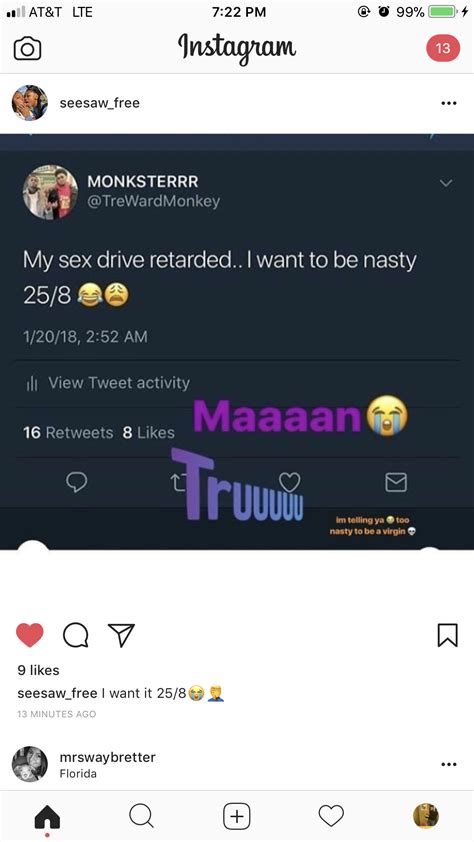Viewport: 474px width, 842px height.
Task: Create new post with plus icon
Action: coord(237,816)
